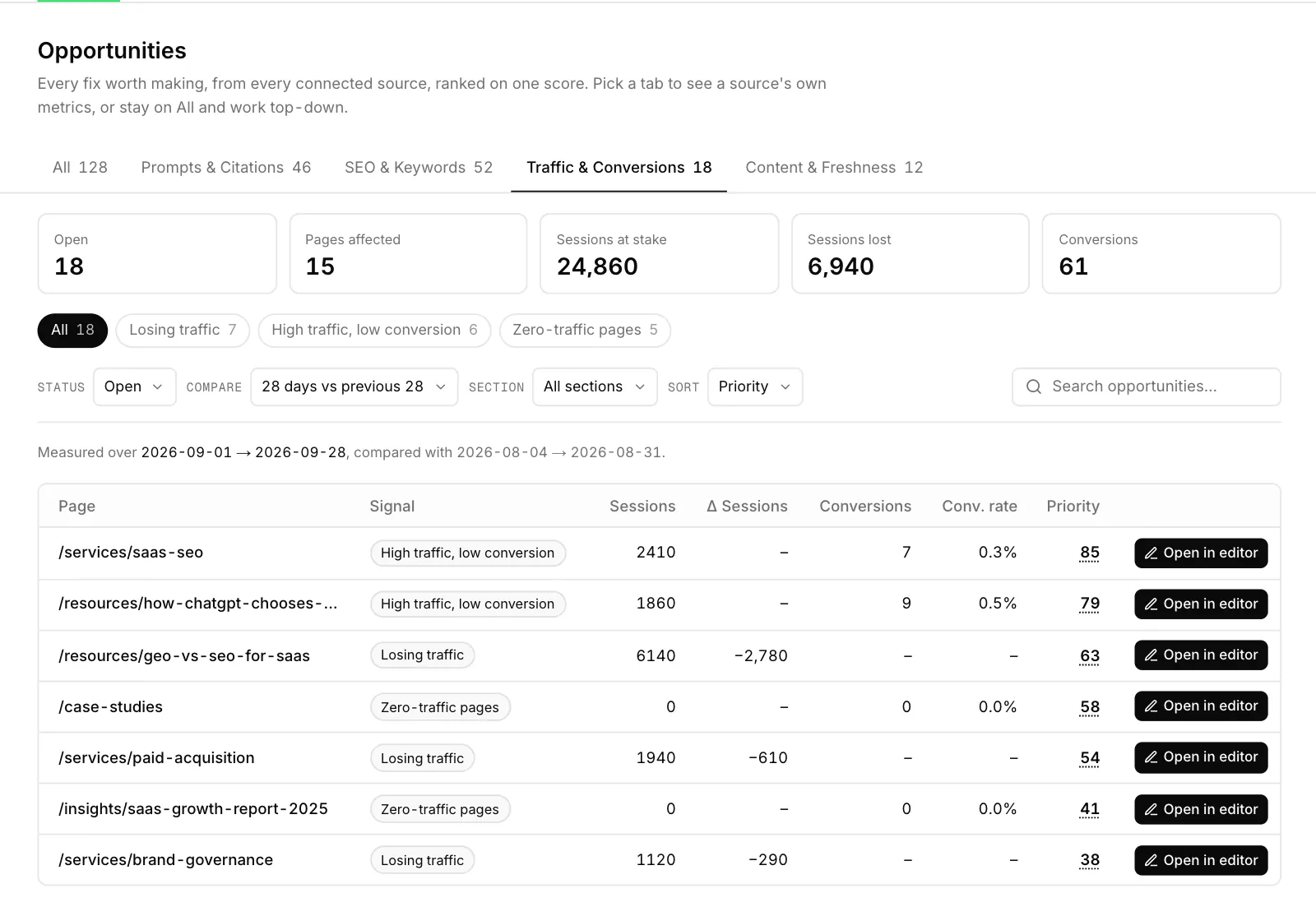The image size is (1316, 921).
Task: Click the Conversions 61 card
Action: [1161, 253]
